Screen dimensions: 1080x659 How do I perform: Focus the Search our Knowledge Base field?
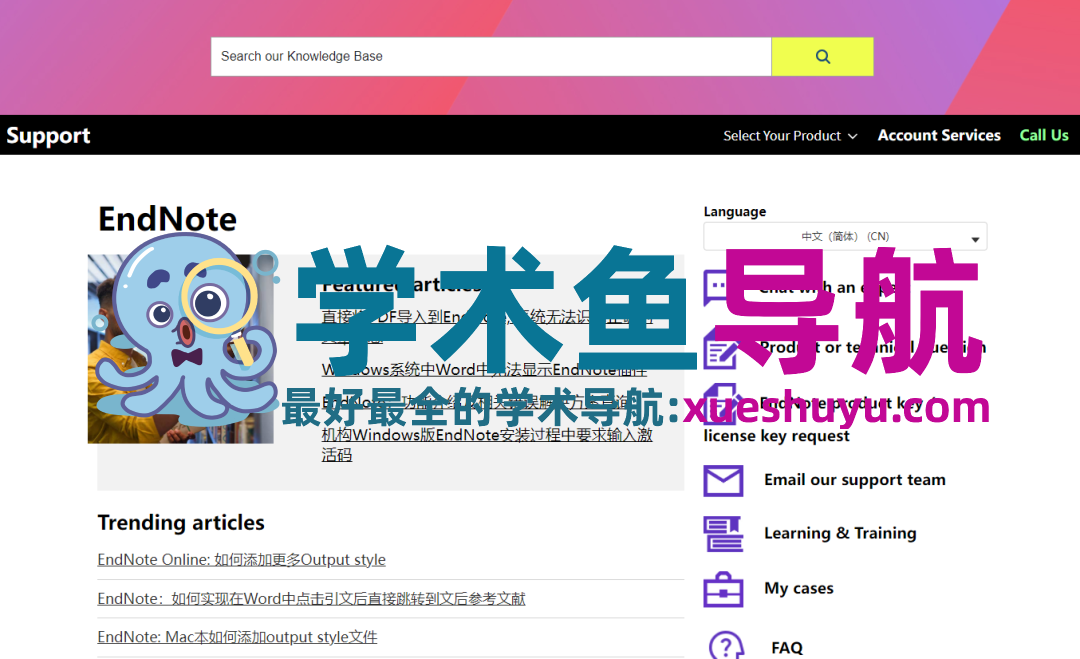(491, 56)
